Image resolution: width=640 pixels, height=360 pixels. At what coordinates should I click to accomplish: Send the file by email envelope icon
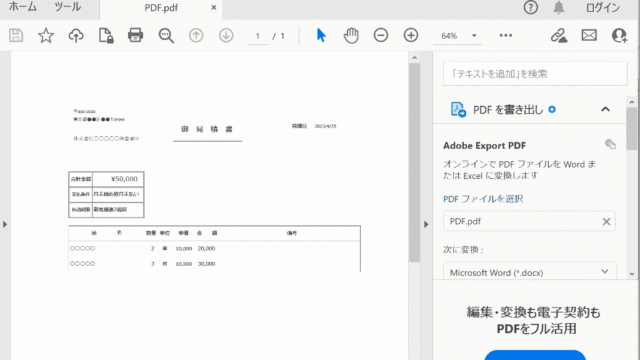coord(589,36)
